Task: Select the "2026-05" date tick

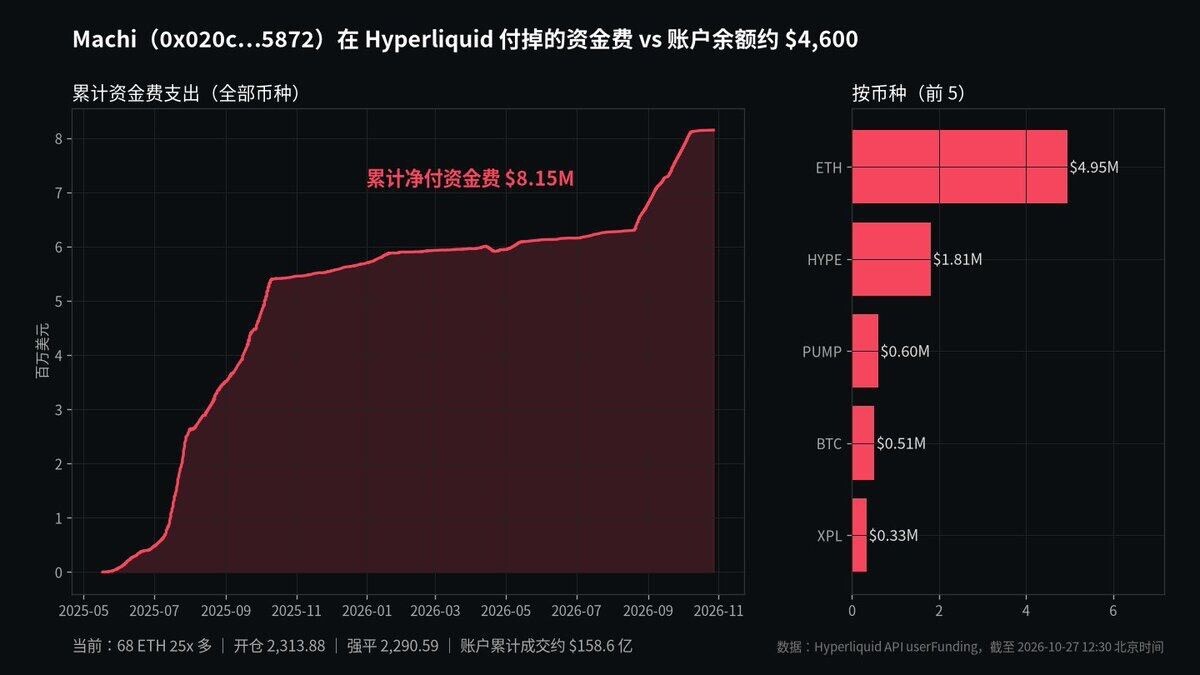Action: coord(507,609)
